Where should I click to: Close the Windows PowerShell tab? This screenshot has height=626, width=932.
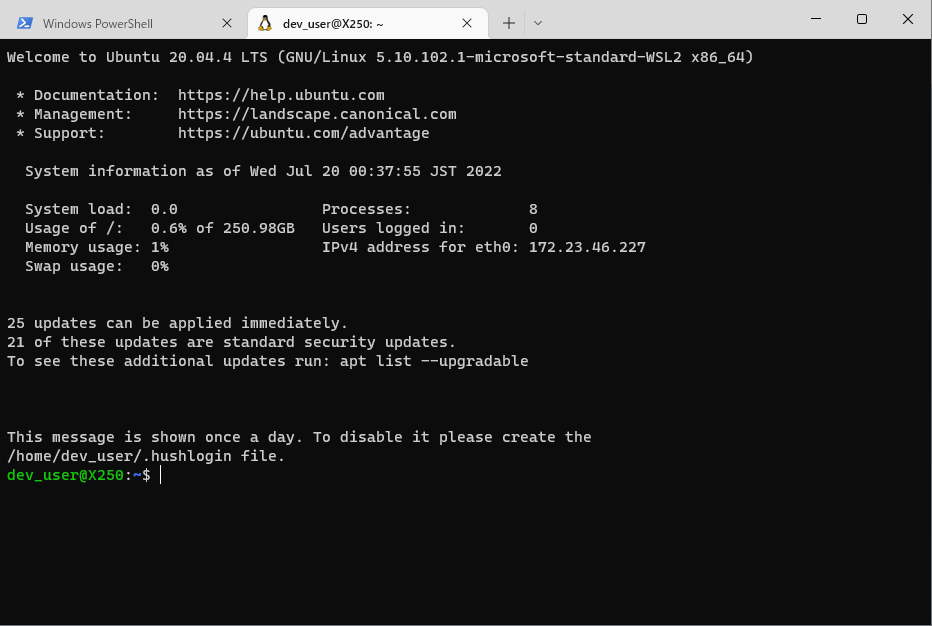point(227,22)
